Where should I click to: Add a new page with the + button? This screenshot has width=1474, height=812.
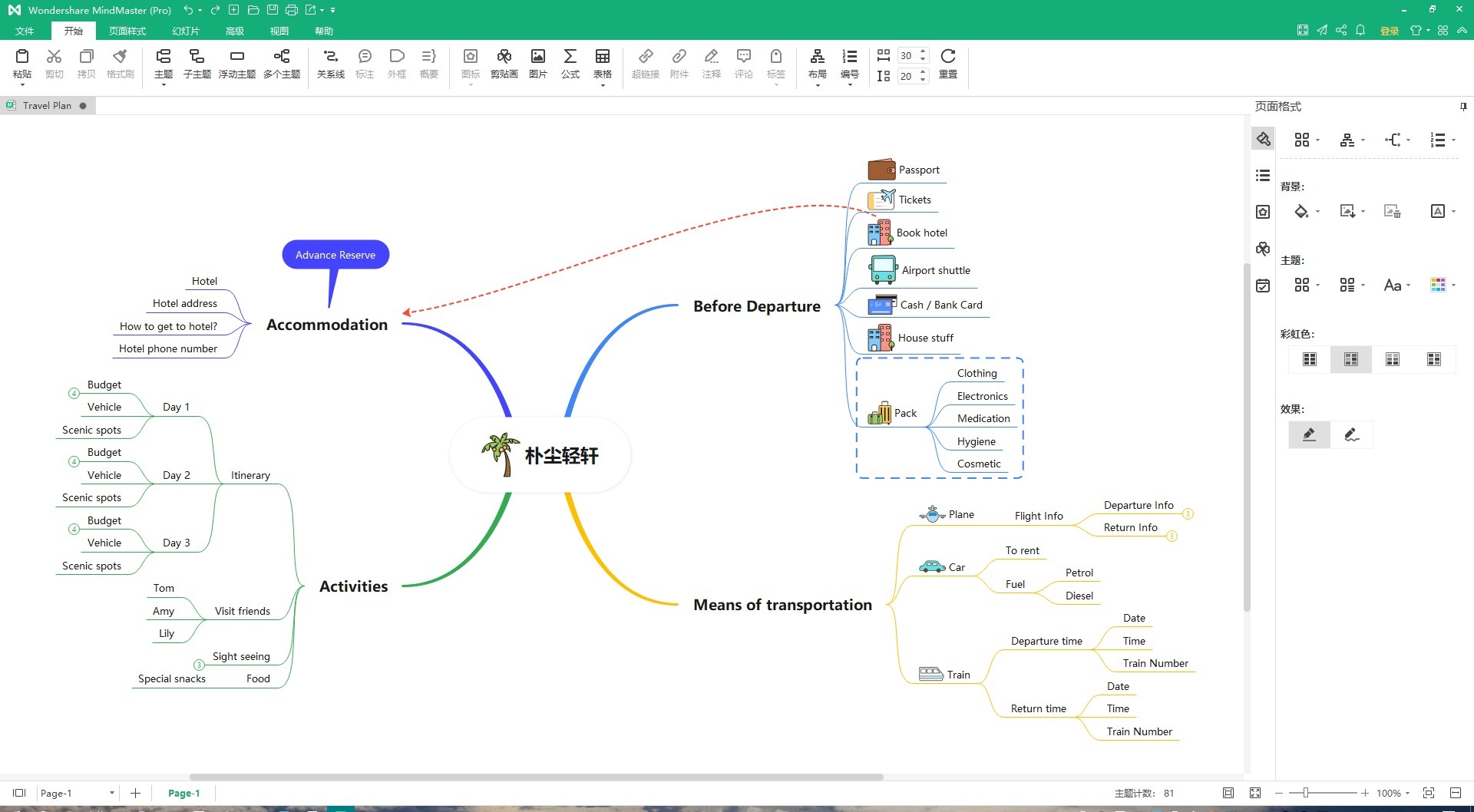(136, 793)
